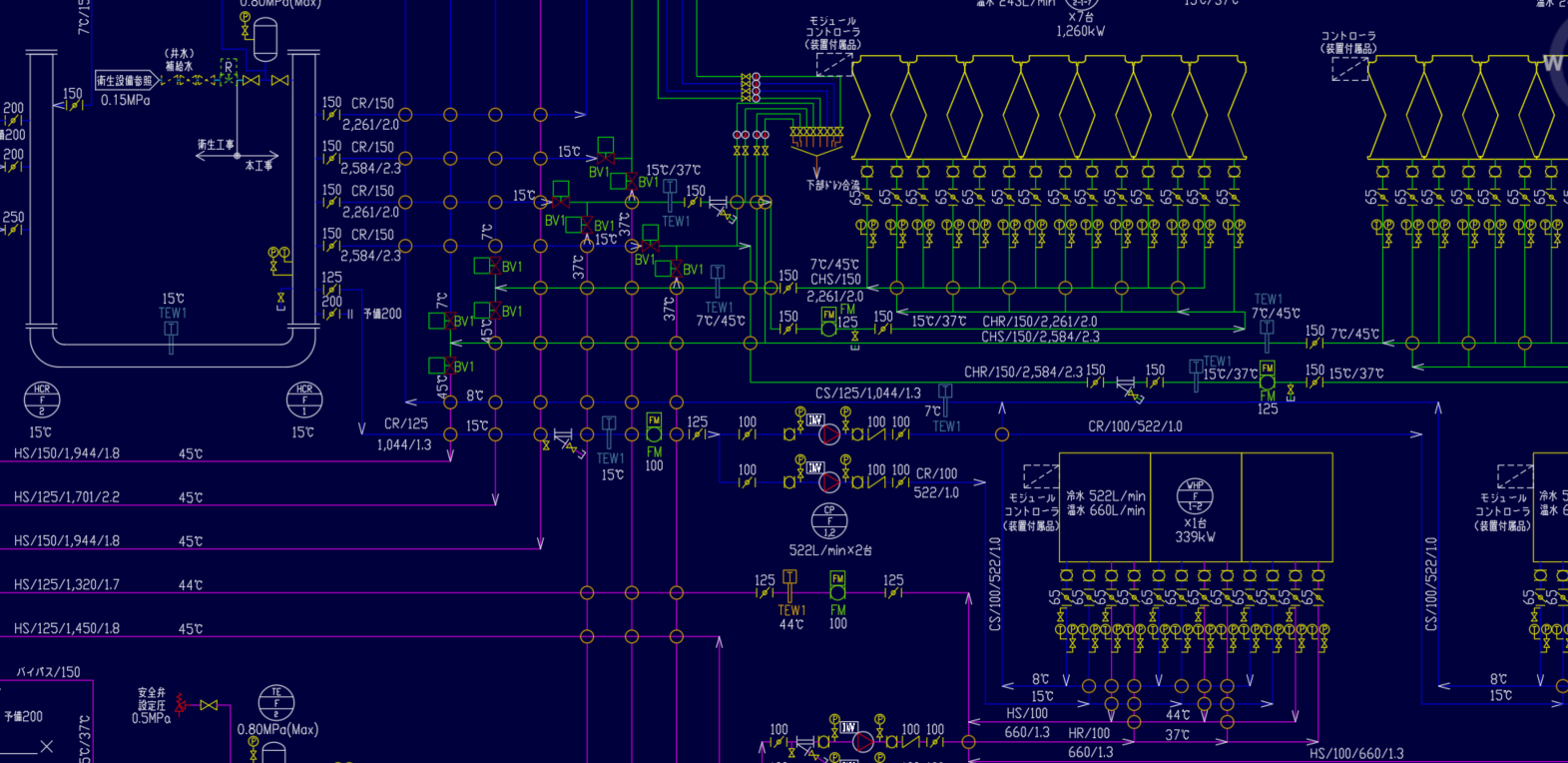The width and height of the screenshot is (1568, 763).
Task: Click the CHS/150/2,584/2.3 pipe label
Action: (x=1040, y=338)
